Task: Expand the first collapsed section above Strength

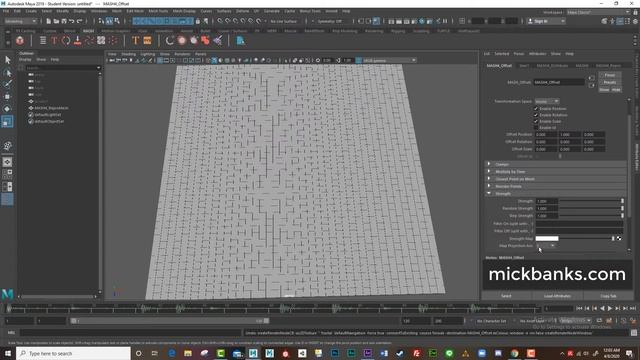Action: coord(555,164)
